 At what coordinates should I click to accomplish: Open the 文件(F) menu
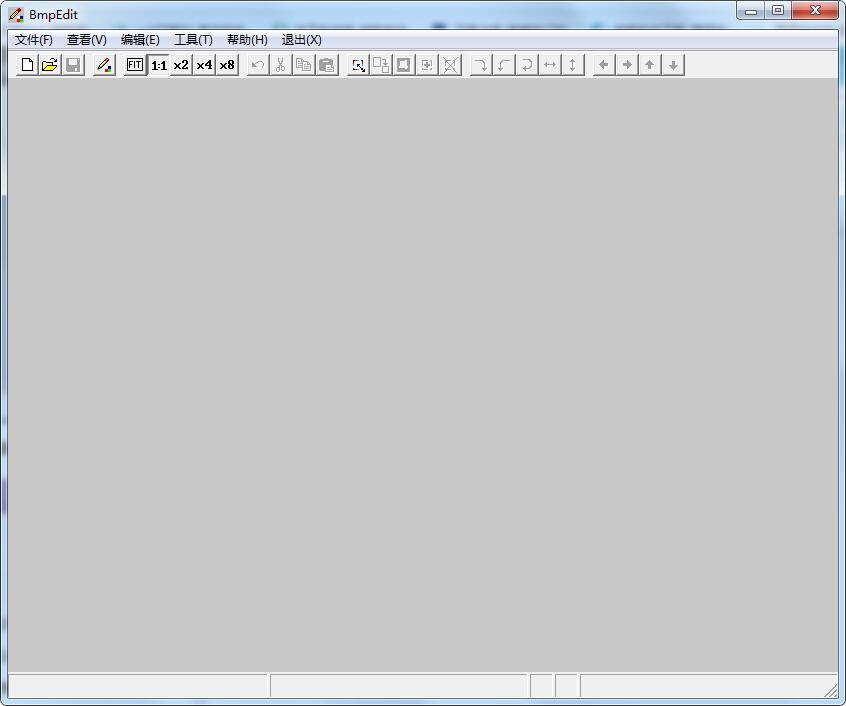pyautogui.click(x=33, y=40)
